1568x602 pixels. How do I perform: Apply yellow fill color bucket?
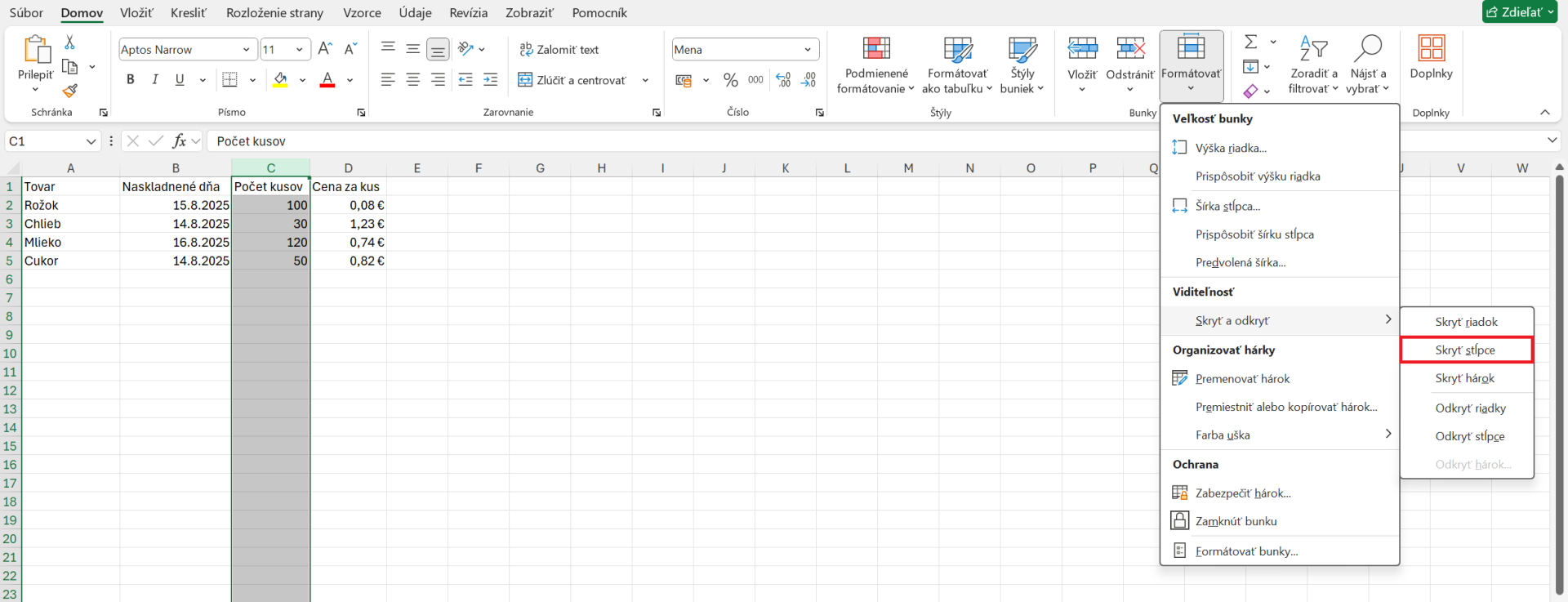click(x=280, y=79)
